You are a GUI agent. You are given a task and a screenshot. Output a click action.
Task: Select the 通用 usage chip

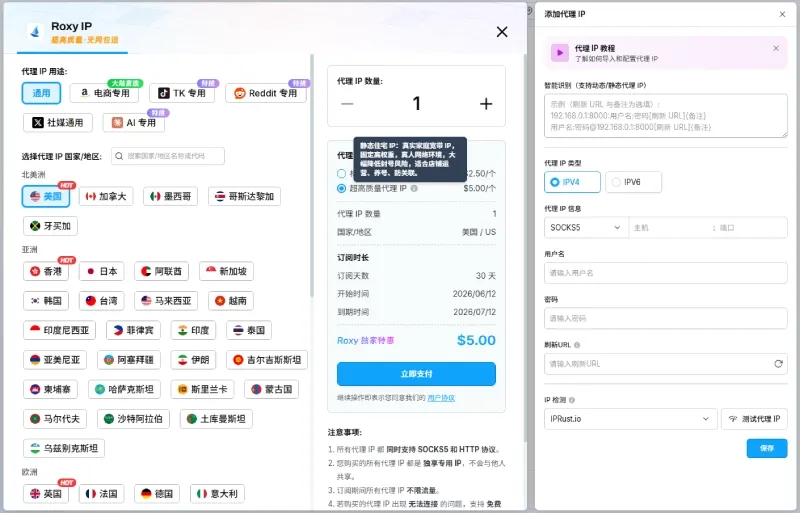41,93
